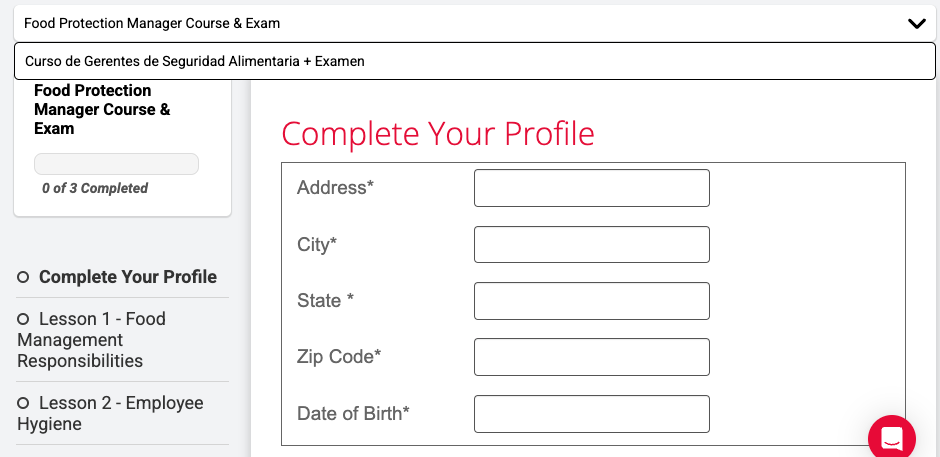This screenshot has height=457, width=940.
Task: Click circle marker beside Lesson 1
Action: [x=23, y=318]
